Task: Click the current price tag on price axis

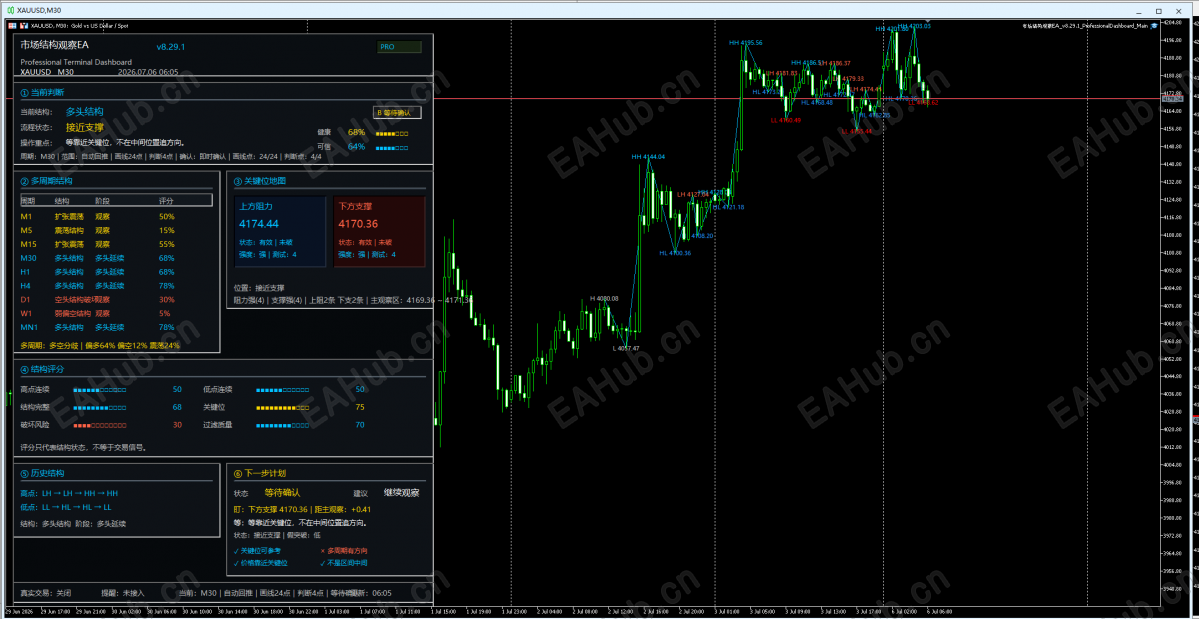Action: (x=1172, y=99)
